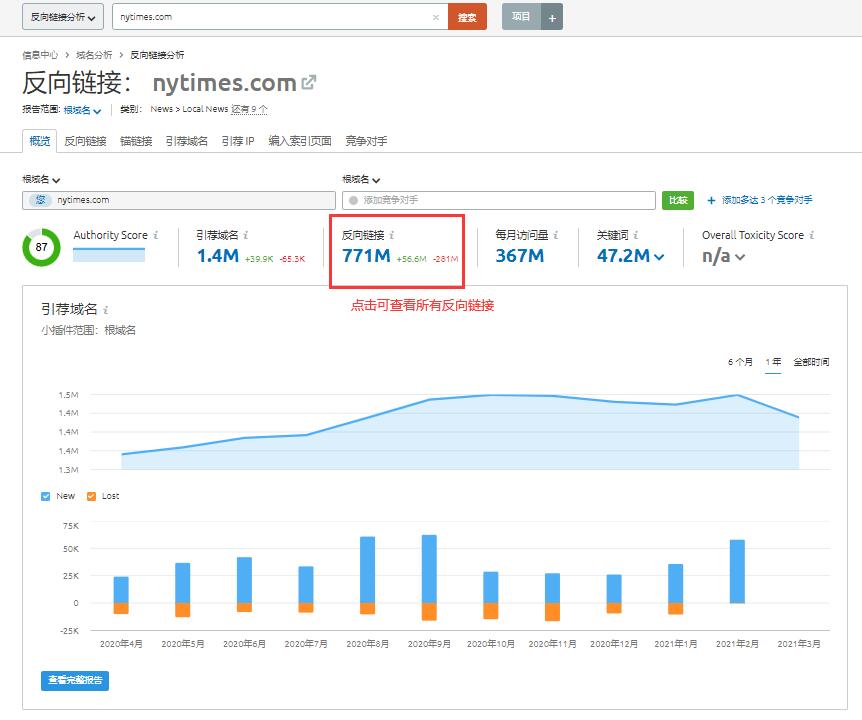Click the + icon next to 项目
The height and width of the screenshot is (720, 862).
point(550,16)
